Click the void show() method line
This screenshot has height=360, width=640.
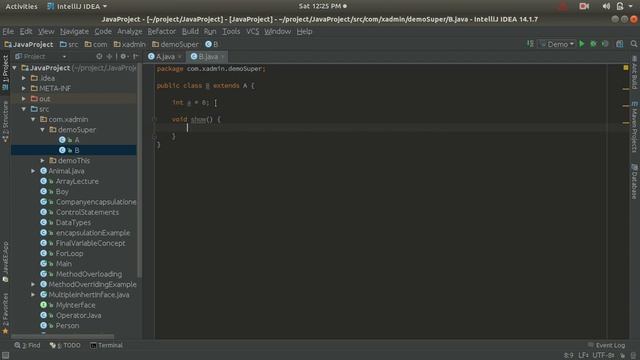coord(196,120)
